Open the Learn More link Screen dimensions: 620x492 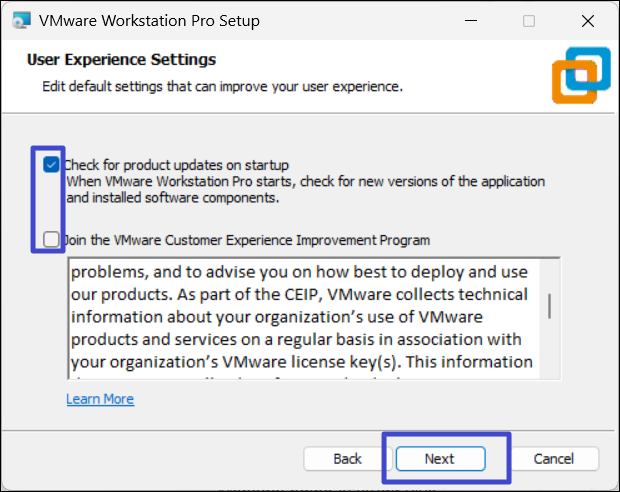click(100, 399)
